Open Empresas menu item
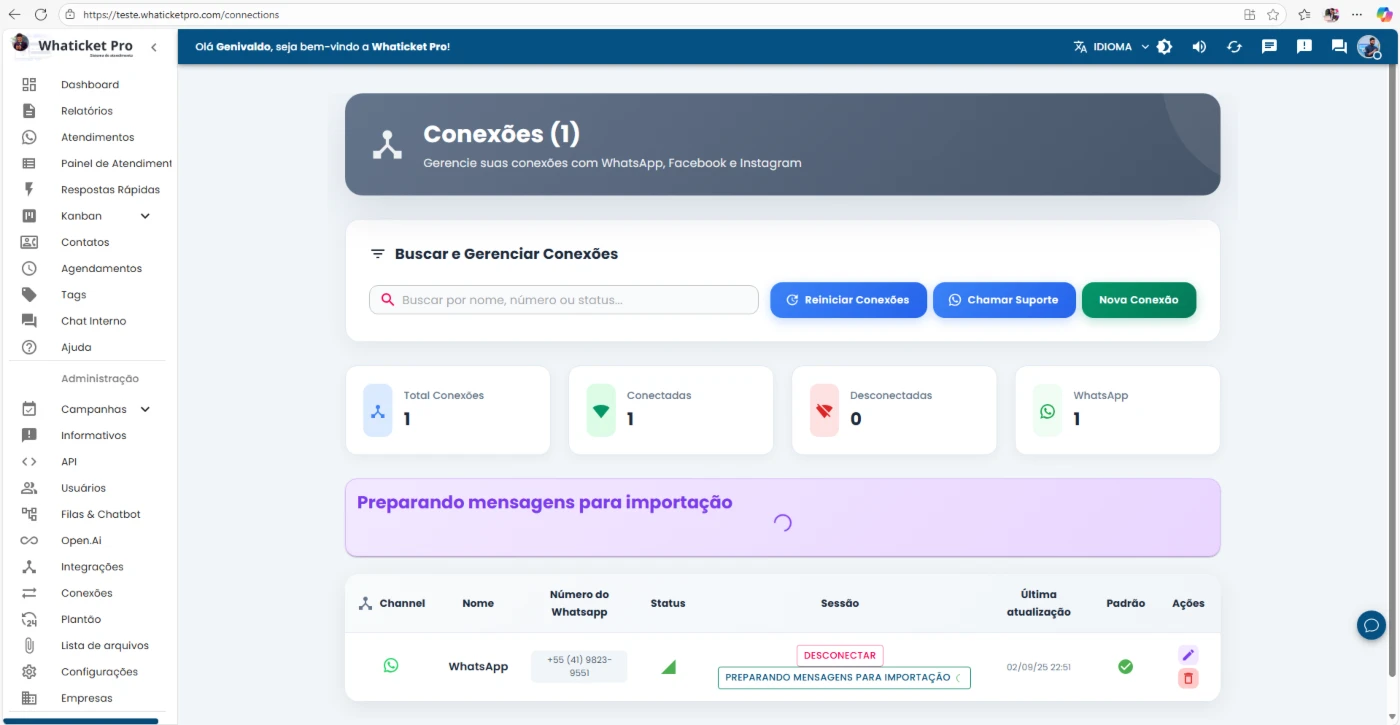This screenshot has width=1400, height=725. click(89, 698)
